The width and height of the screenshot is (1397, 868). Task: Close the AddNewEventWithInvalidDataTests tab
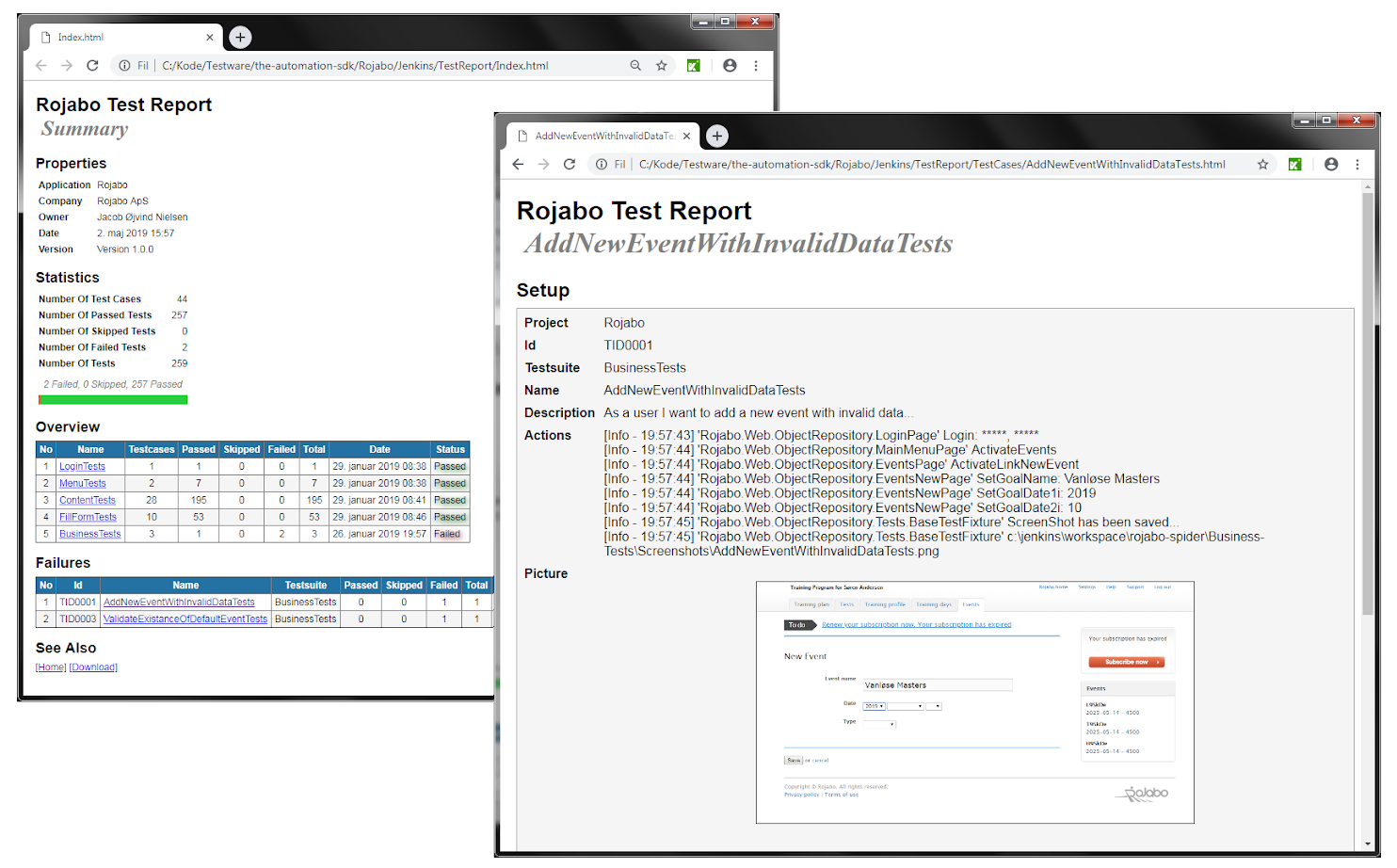(x=687, y=136)
